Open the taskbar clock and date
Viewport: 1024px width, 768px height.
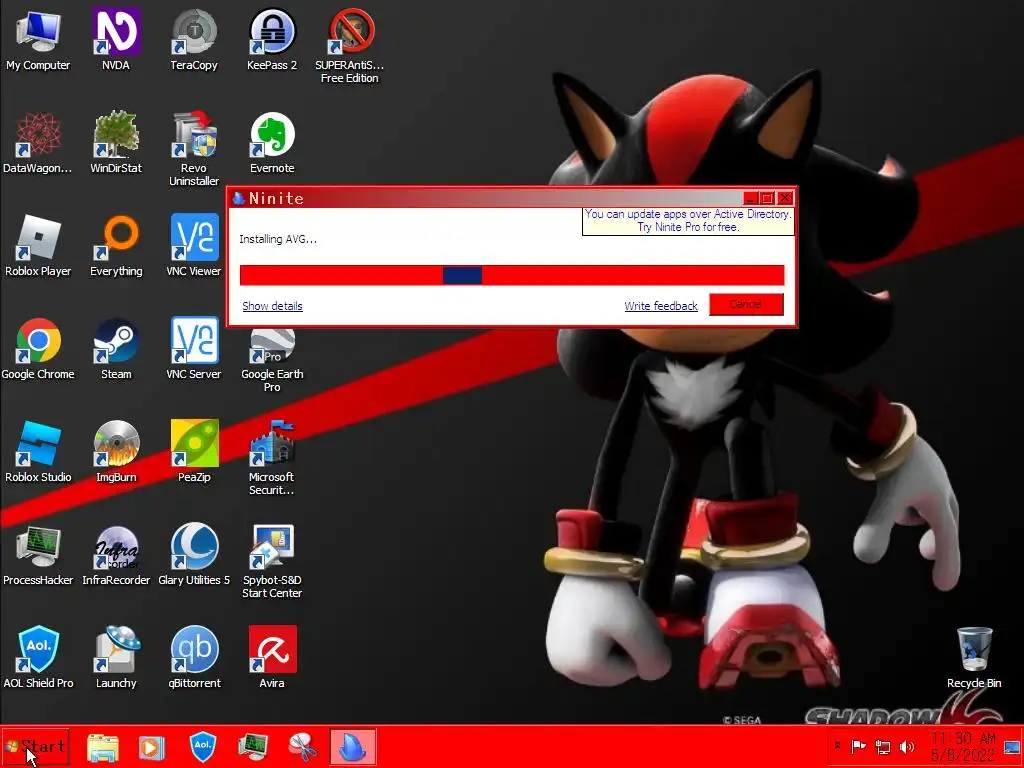963,746
